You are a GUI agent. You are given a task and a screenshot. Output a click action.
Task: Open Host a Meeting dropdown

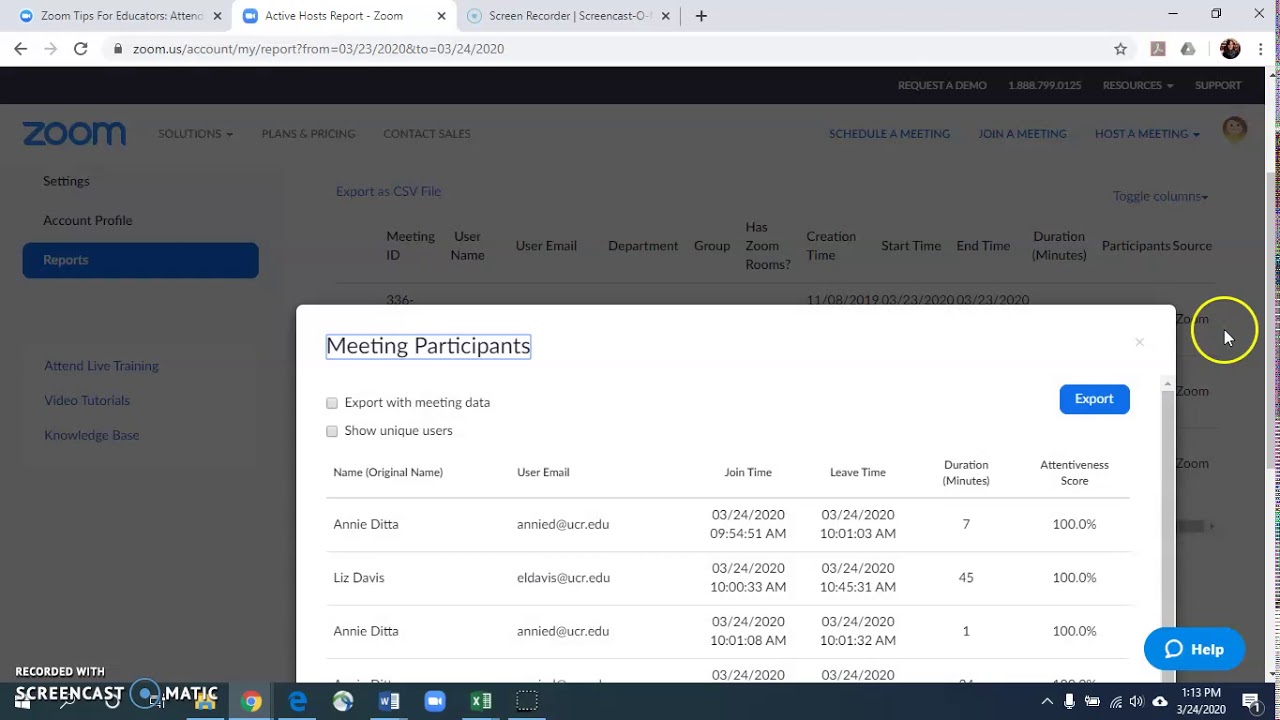point(1147,134)
